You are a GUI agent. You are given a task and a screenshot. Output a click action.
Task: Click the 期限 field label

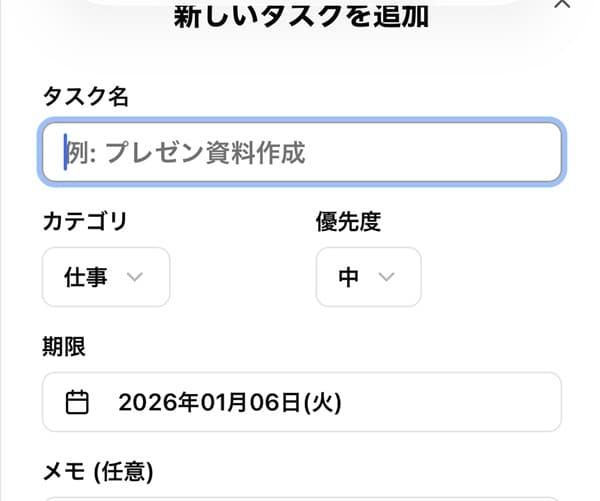63,346
